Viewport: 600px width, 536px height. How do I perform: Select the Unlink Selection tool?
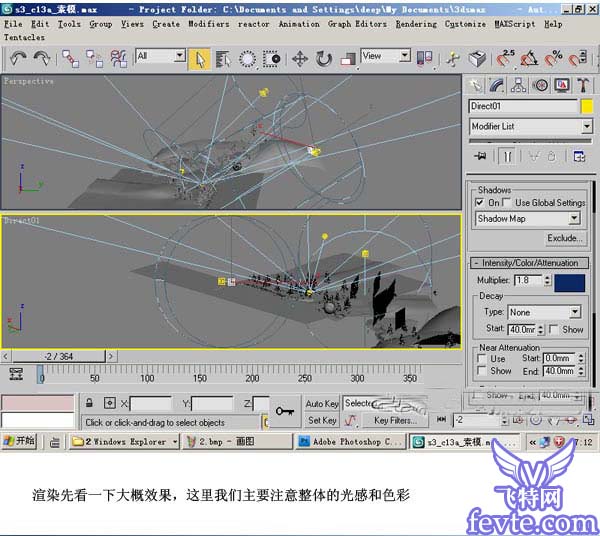tap(94, 59)
